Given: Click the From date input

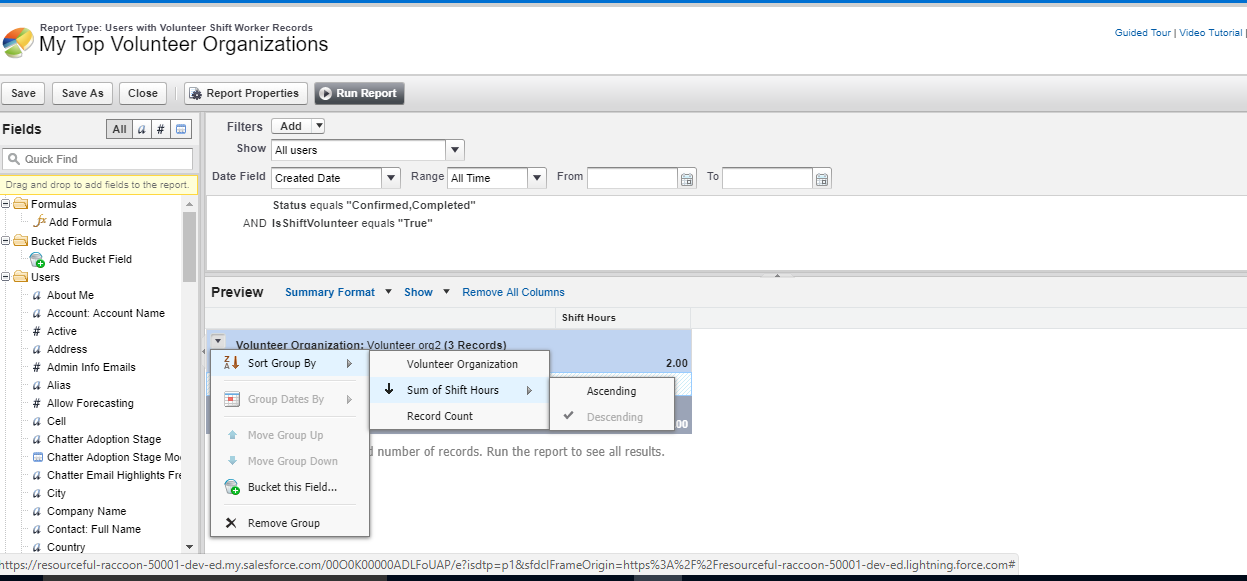Looking at the screenshot, I should (x=632, y=178).
